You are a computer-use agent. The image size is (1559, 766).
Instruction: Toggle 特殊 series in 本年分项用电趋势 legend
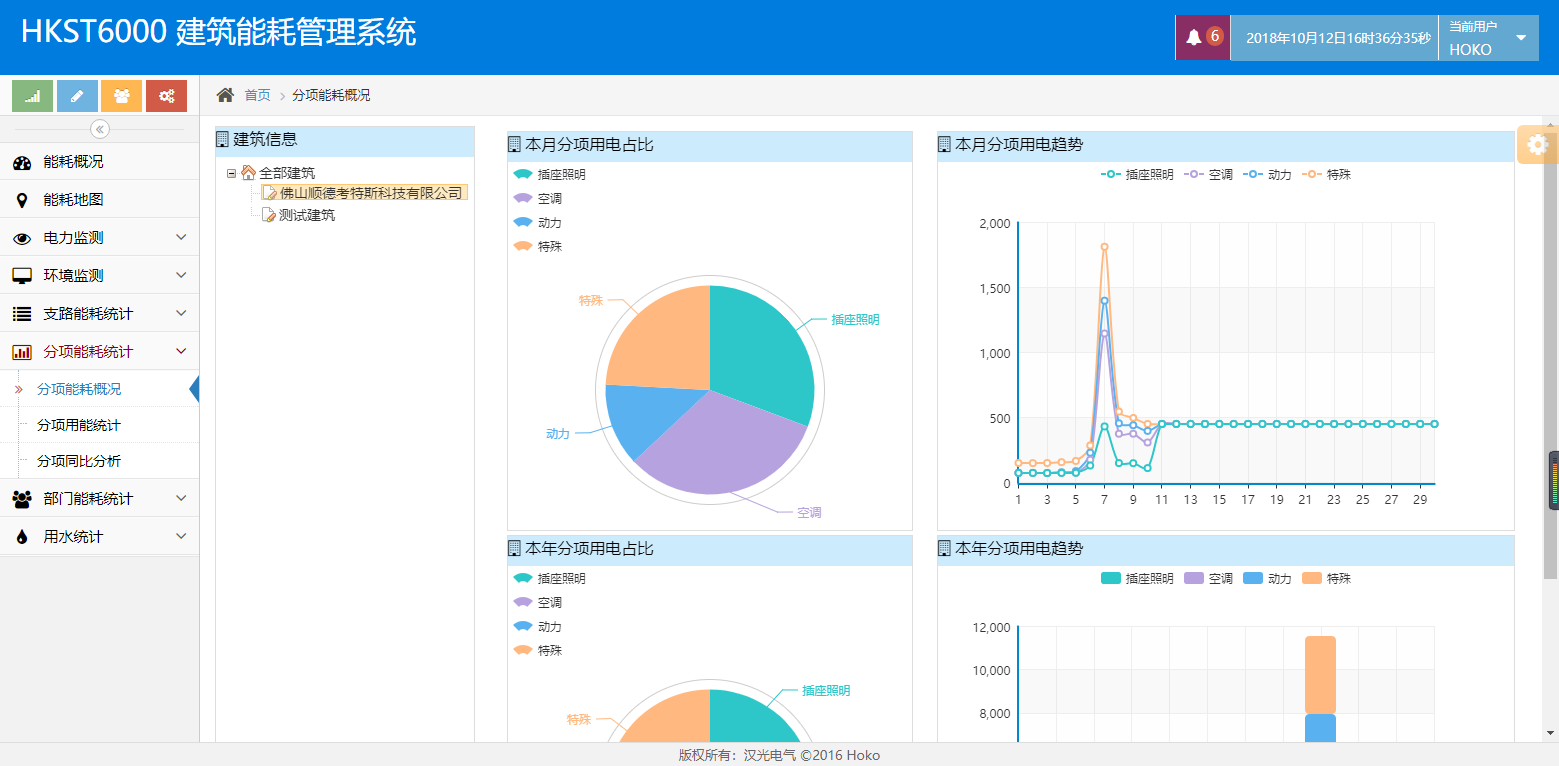coord(1327,578)
